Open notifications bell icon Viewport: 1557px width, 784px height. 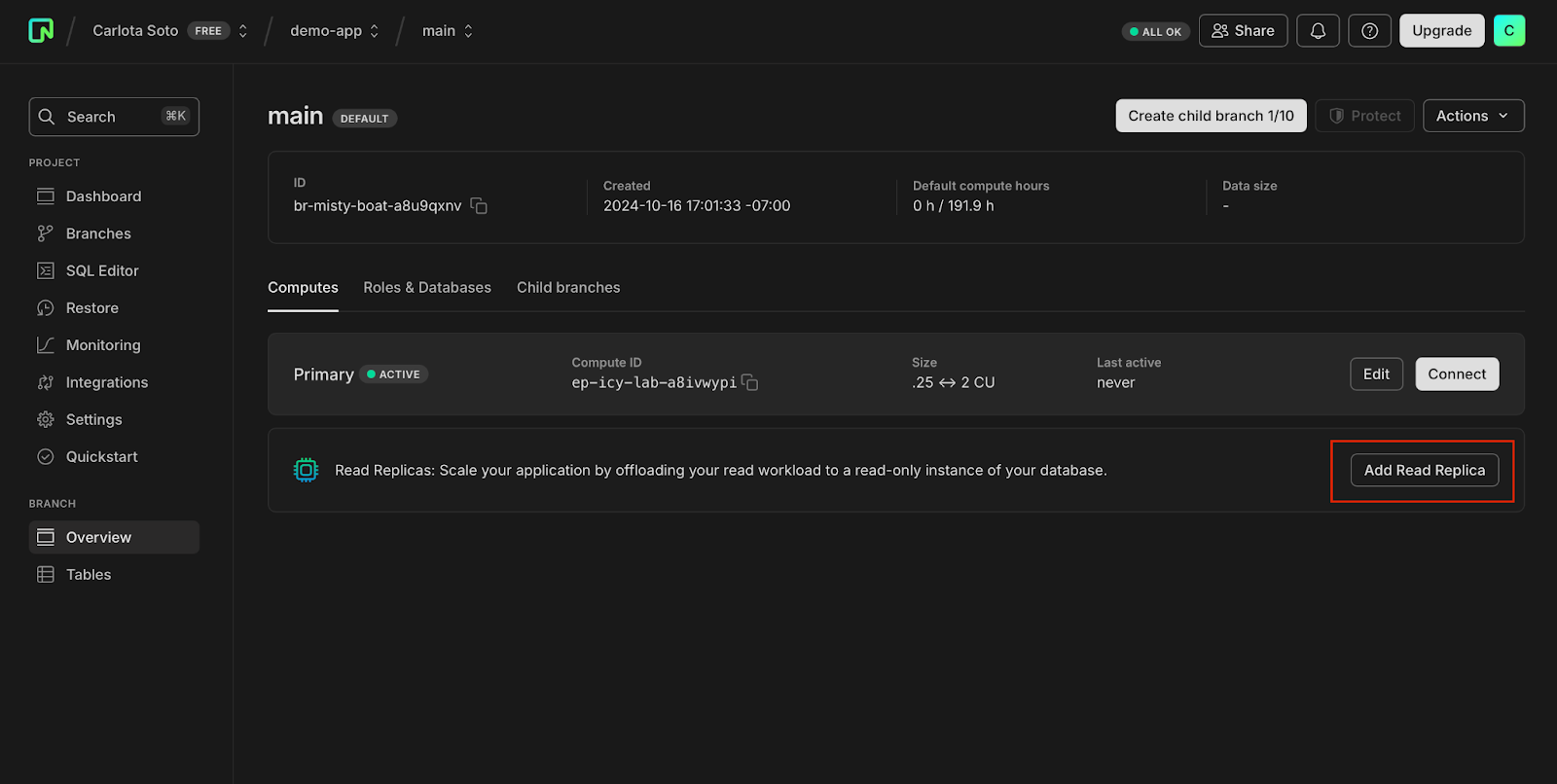pyautogui.click(x=1318, y=31)
